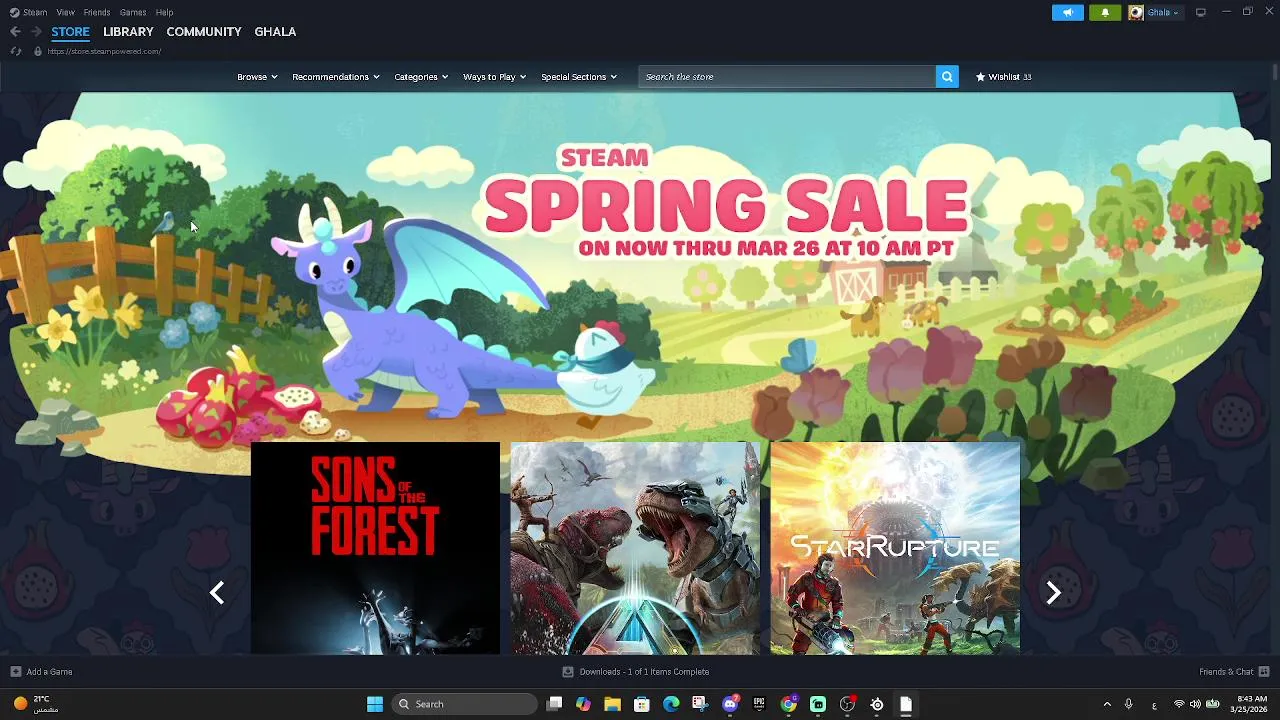The image size is (1280, 720).
Task: Click the blue search magnifier button
Action: click(947, 77)
